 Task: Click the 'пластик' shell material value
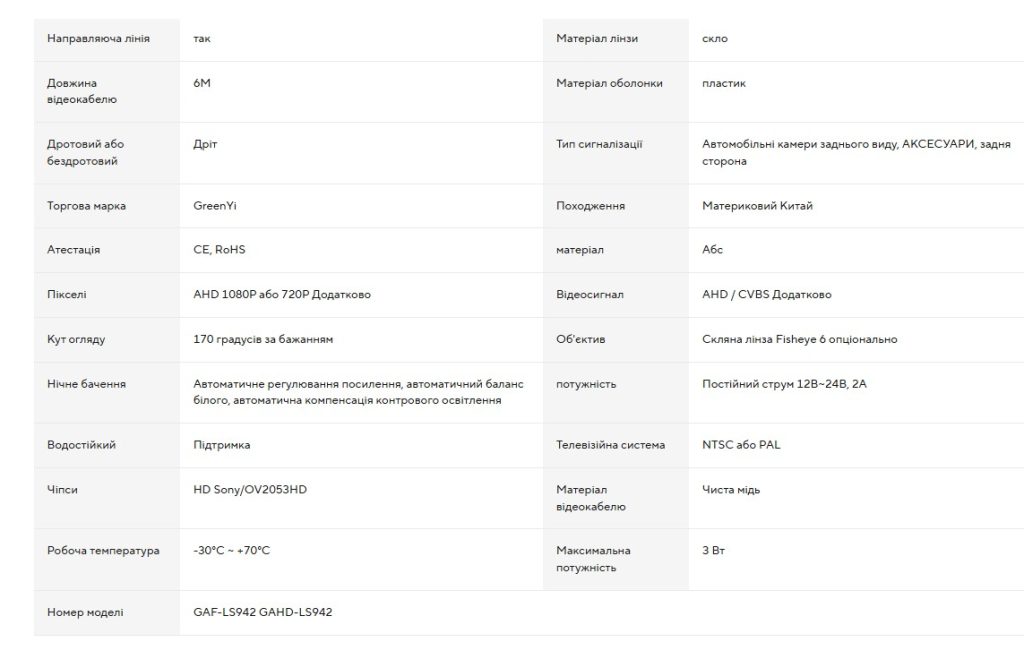point(724,83)
